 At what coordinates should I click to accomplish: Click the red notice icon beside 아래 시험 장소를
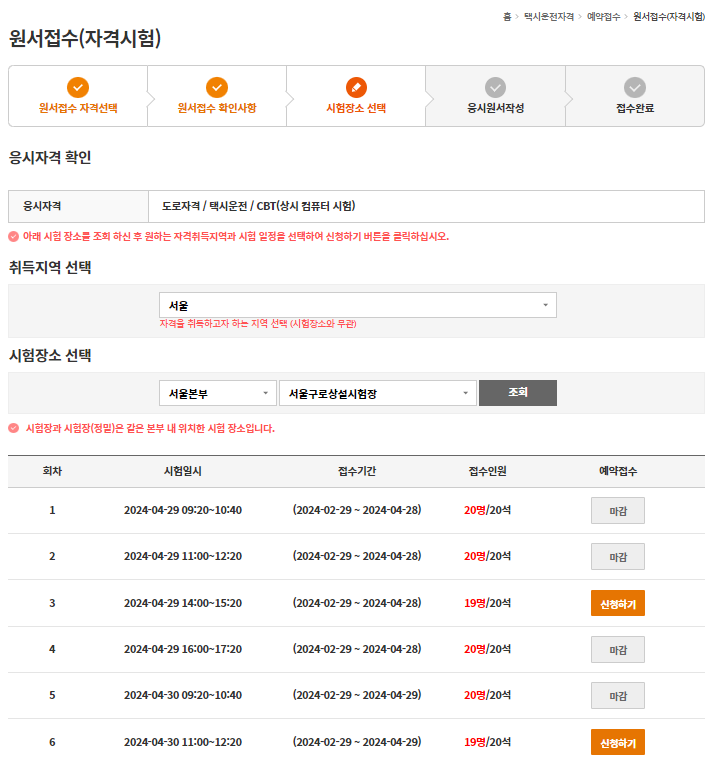point(14,237)
